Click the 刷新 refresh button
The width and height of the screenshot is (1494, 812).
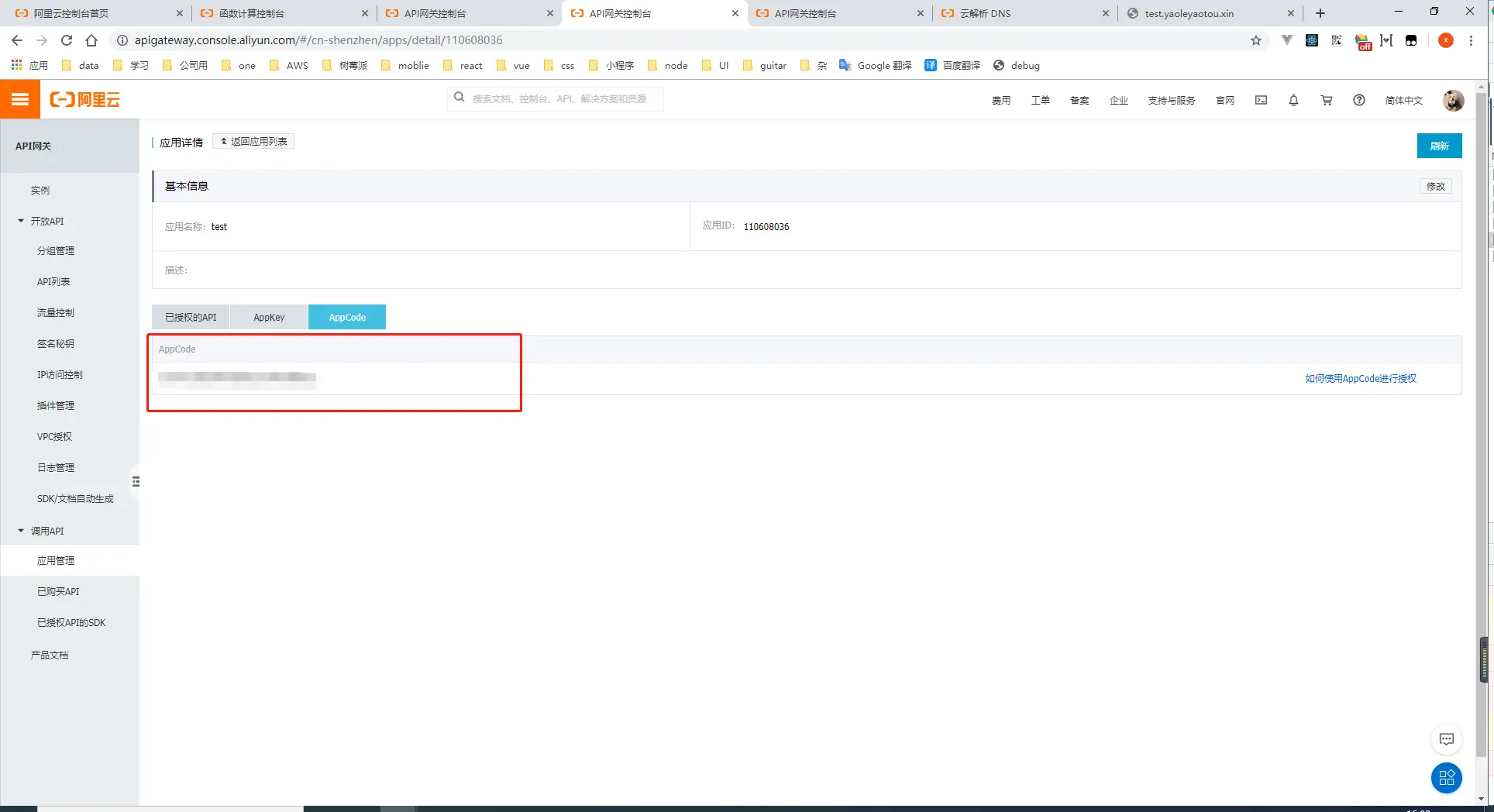(1439, 146)
